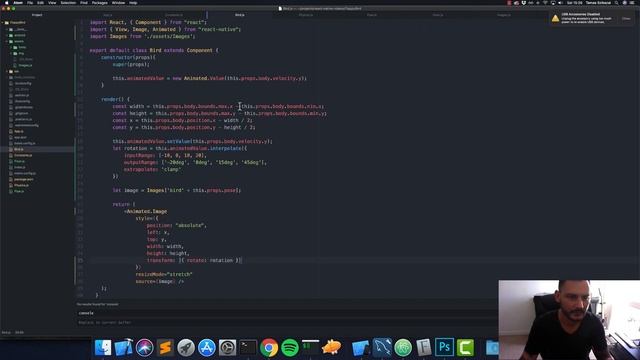Image resolution: width=640 pixels, height=360 pixels.
Task: Open the Find menu
Action: click(84, 3)
